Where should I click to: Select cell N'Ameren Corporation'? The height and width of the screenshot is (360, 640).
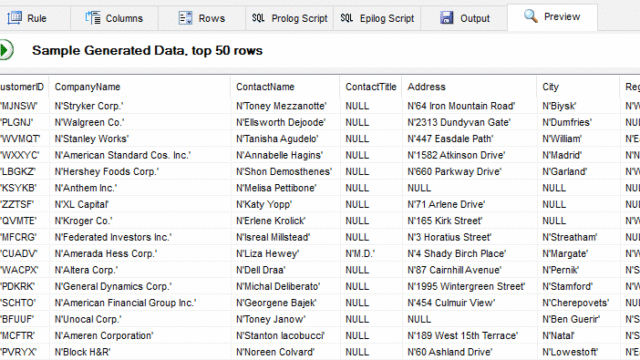click(139, 336)
